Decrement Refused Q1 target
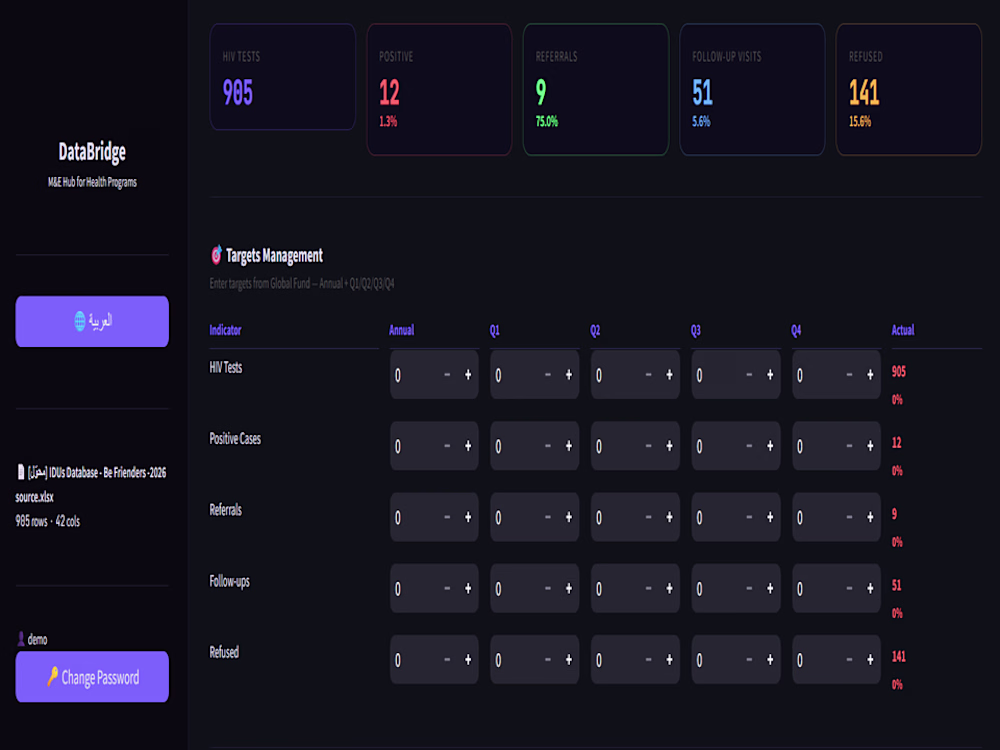This screenshot has width=1000, height=750. [x=548, y=660]
